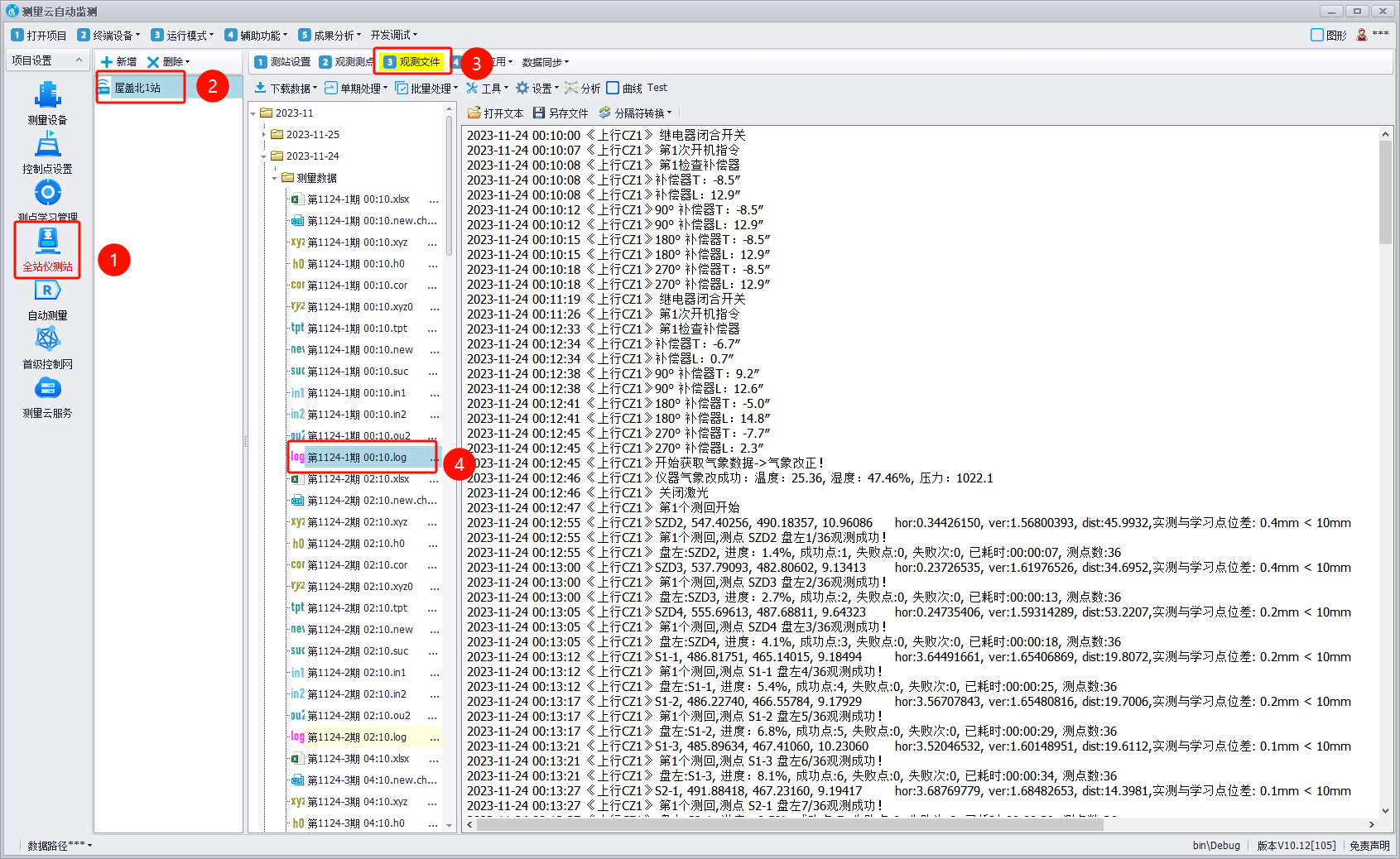Select file 第1124-2期 02:10.log in tree
The width and height of the screenshot is (1400, 859).
(357, 737)
